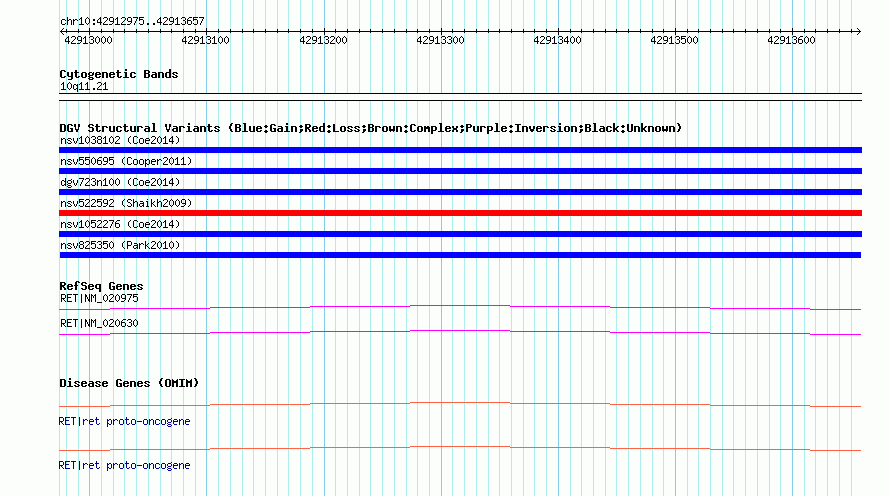Screen dimensions: 890x496
Task: Click the magenta RET|NM_020630 gene line
Action: 460,332
